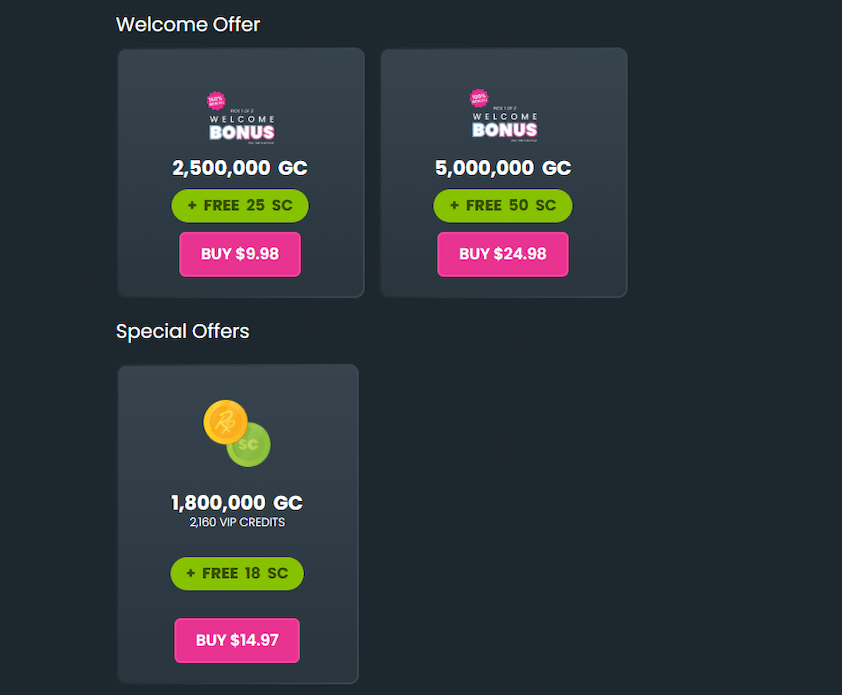842x695 pixels.
Task: Select the 5,000,000 GC offer card
Action: point(503,172)
